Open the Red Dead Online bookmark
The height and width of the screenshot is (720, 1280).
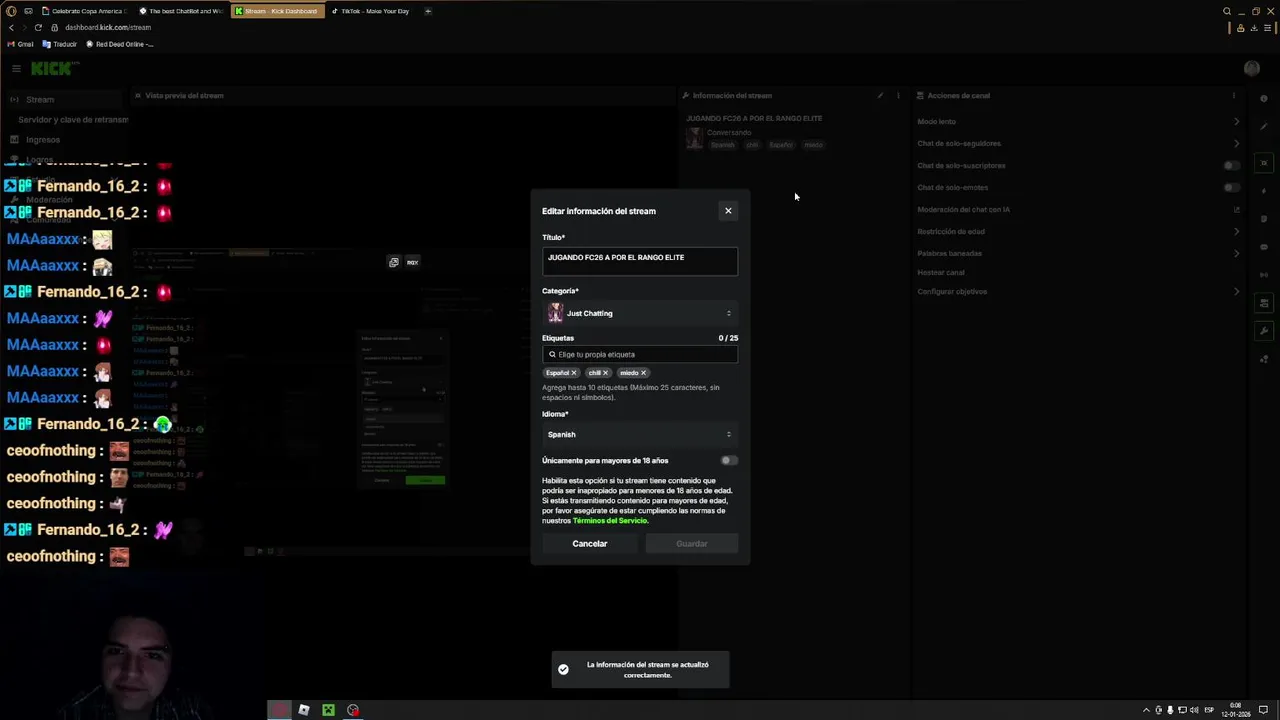pyautogui.click(x=120, y=44)
